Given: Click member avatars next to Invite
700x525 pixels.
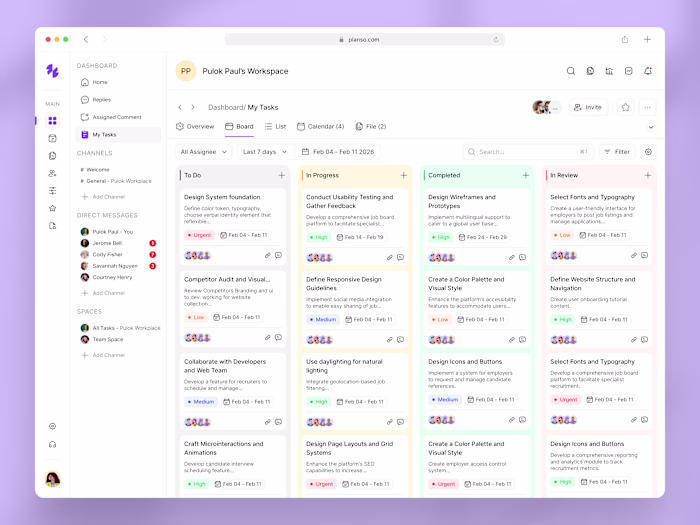Looking at the screenshot, I should pyautogui.click(x=547, y=107).
